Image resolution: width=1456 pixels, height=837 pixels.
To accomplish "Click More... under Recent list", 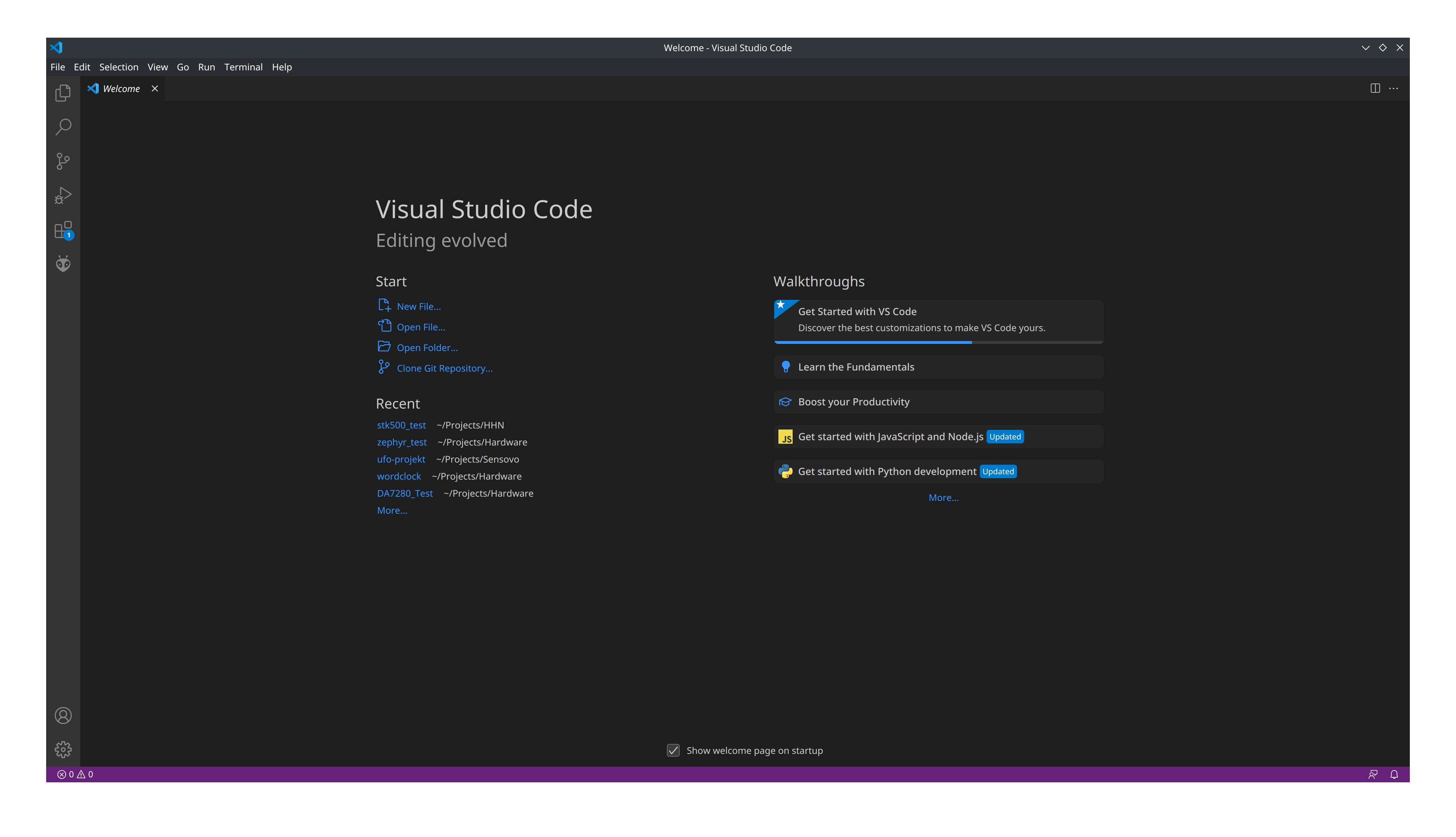I will (x=392, y=511).
